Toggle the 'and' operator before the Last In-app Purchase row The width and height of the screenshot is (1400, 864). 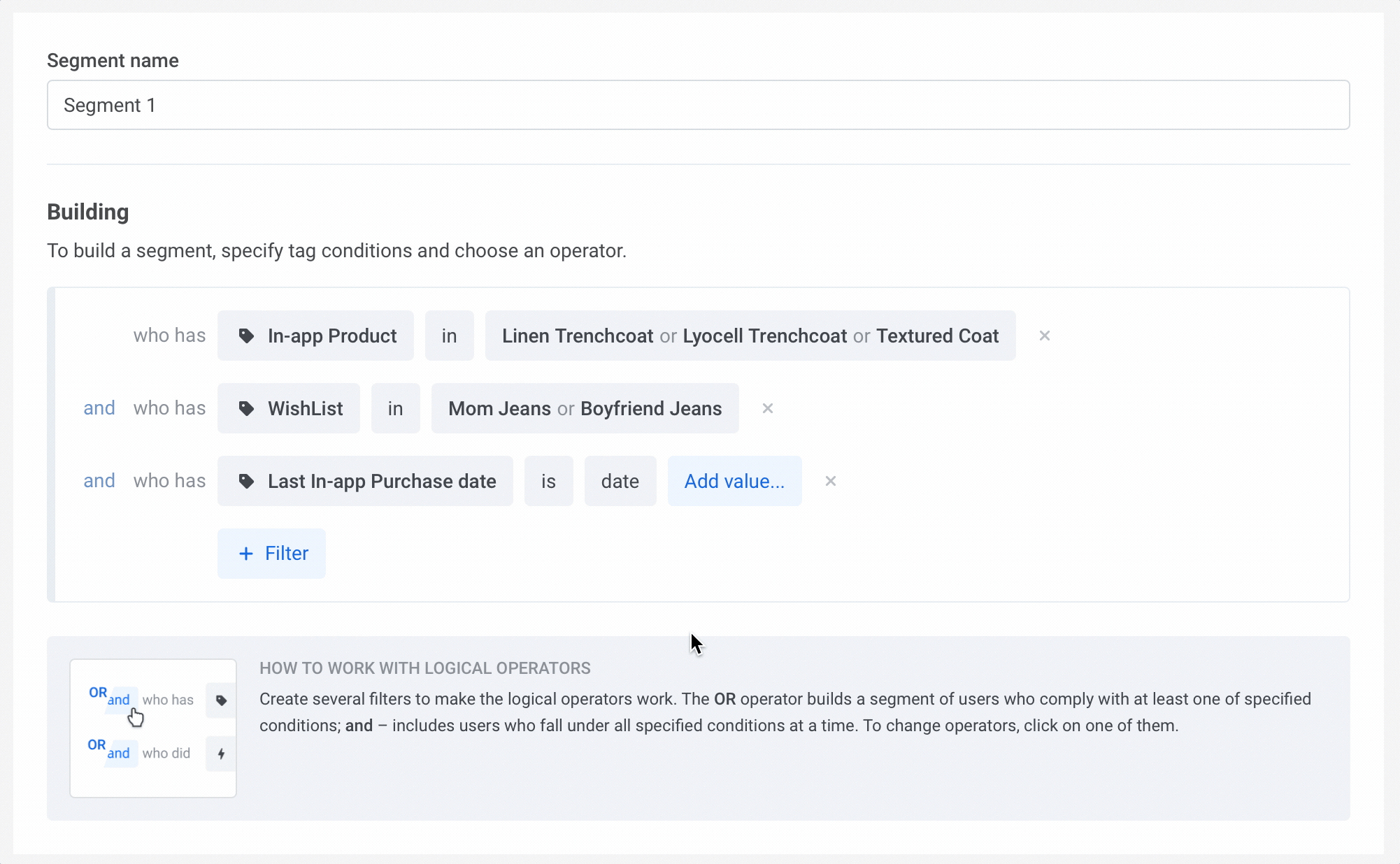tap(99, 481)
